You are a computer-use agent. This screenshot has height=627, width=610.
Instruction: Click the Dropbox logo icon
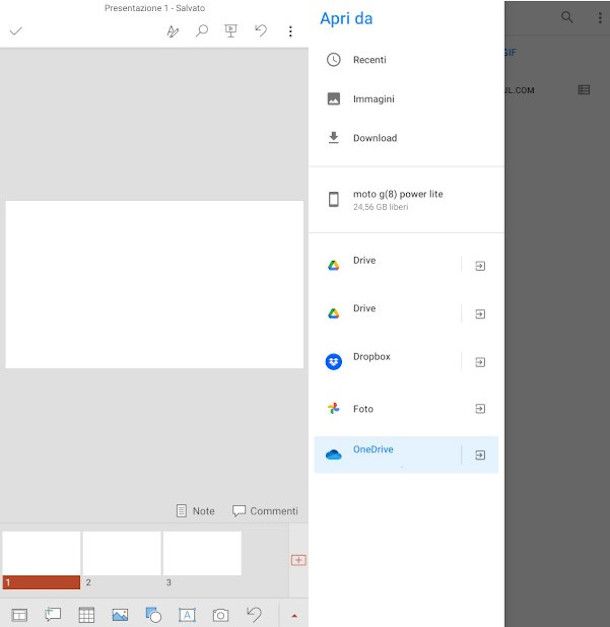[x=334, y=362]
